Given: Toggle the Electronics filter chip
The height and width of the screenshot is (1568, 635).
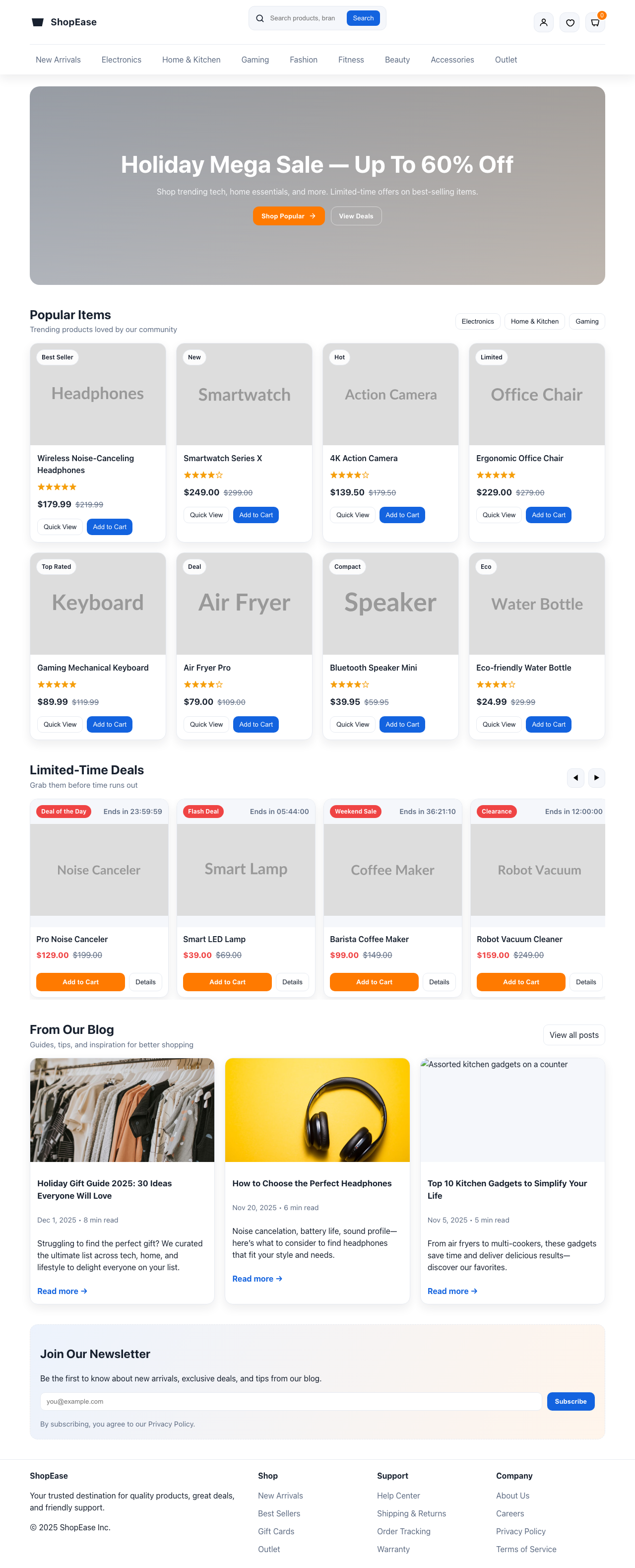Looking at the screenshot, I should tap(477, 321).
